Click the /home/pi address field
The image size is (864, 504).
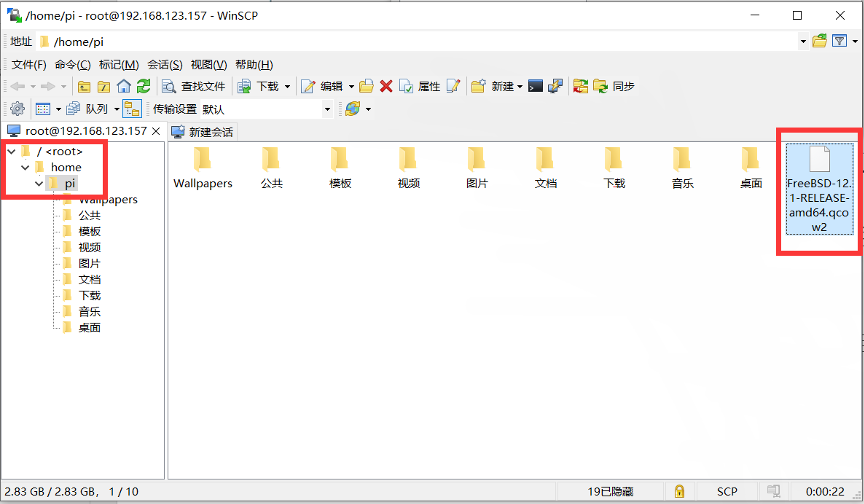(x=417, y=41)
